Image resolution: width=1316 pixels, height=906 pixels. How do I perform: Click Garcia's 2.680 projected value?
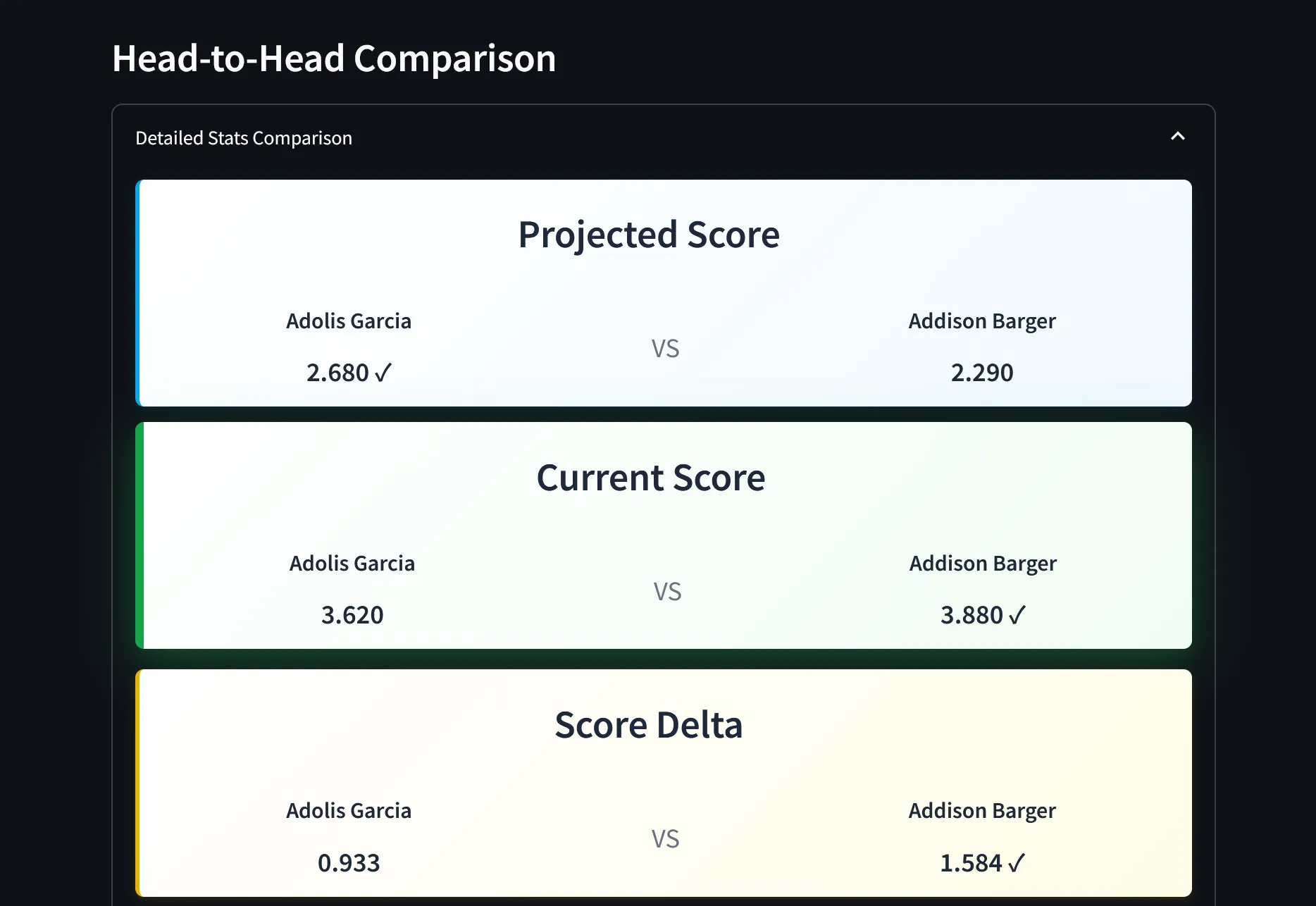(337, 372)
